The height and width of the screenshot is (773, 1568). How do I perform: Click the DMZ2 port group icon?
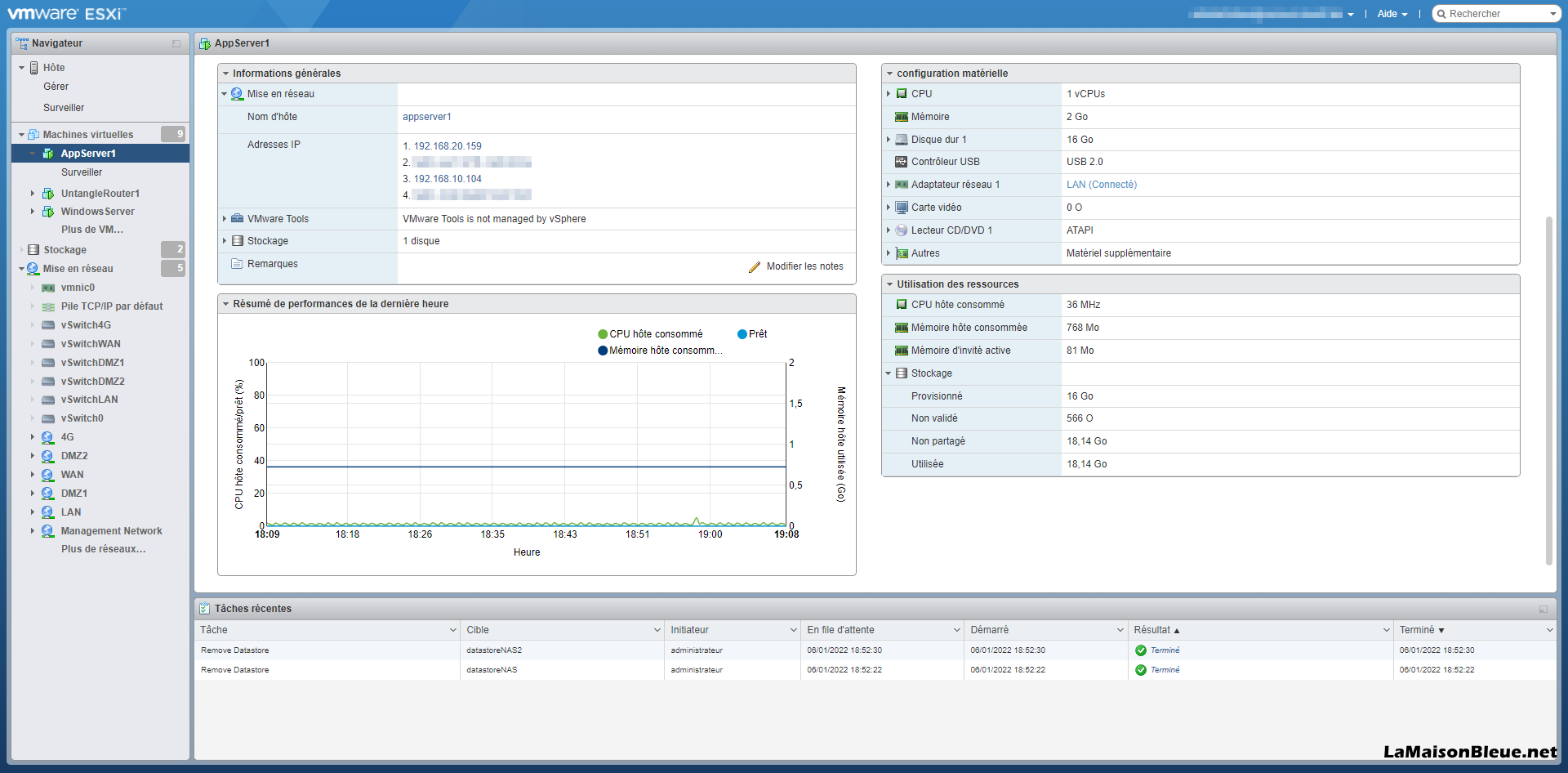47,456
